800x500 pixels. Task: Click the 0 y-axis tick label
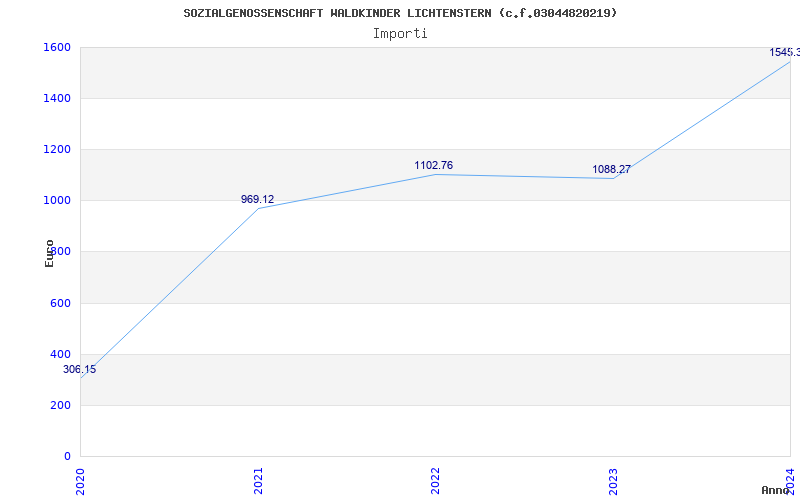[67, 456]
